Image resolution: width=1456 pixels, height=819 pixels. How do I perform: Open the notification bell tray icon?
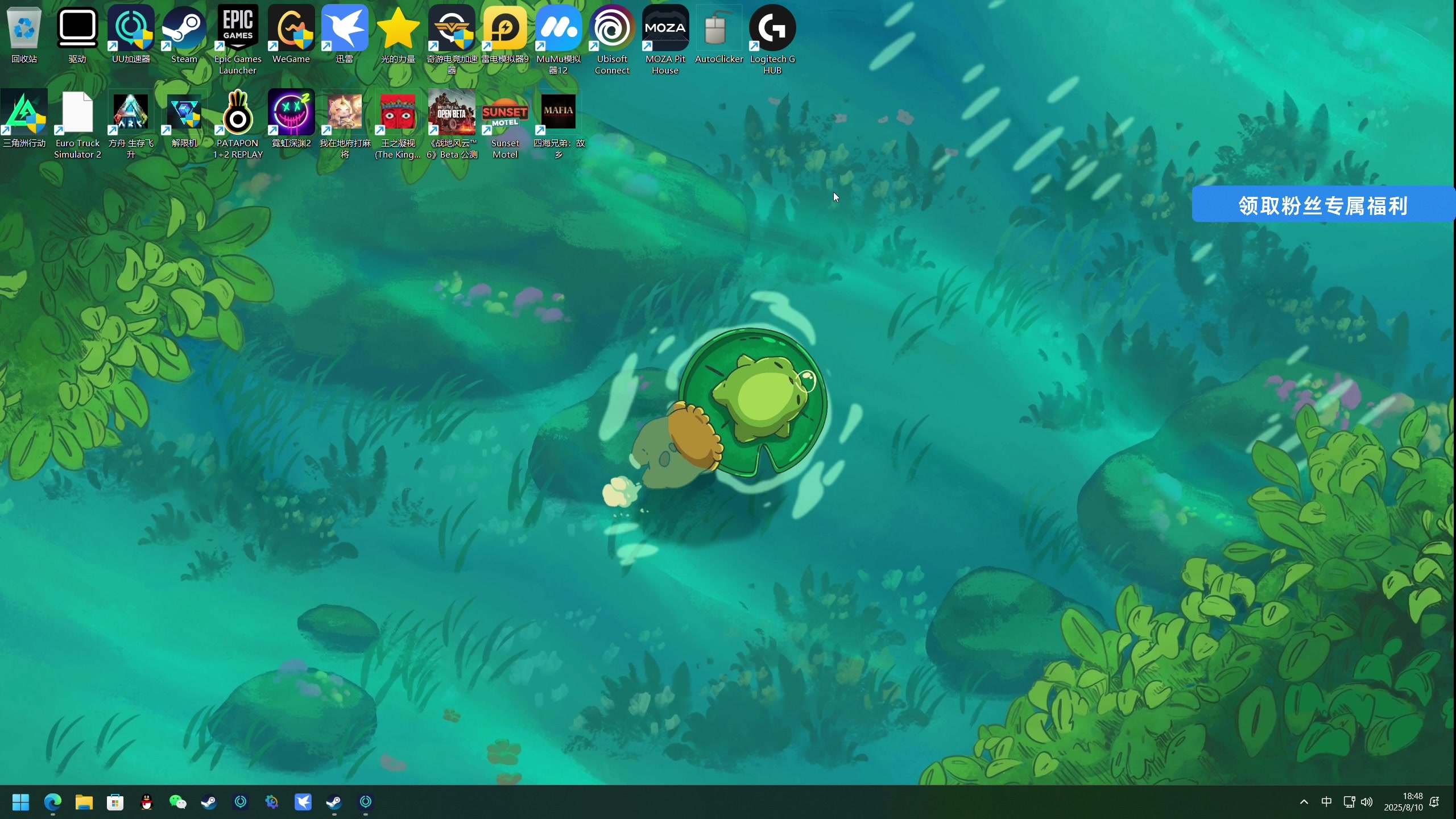tap(1435, 802)
